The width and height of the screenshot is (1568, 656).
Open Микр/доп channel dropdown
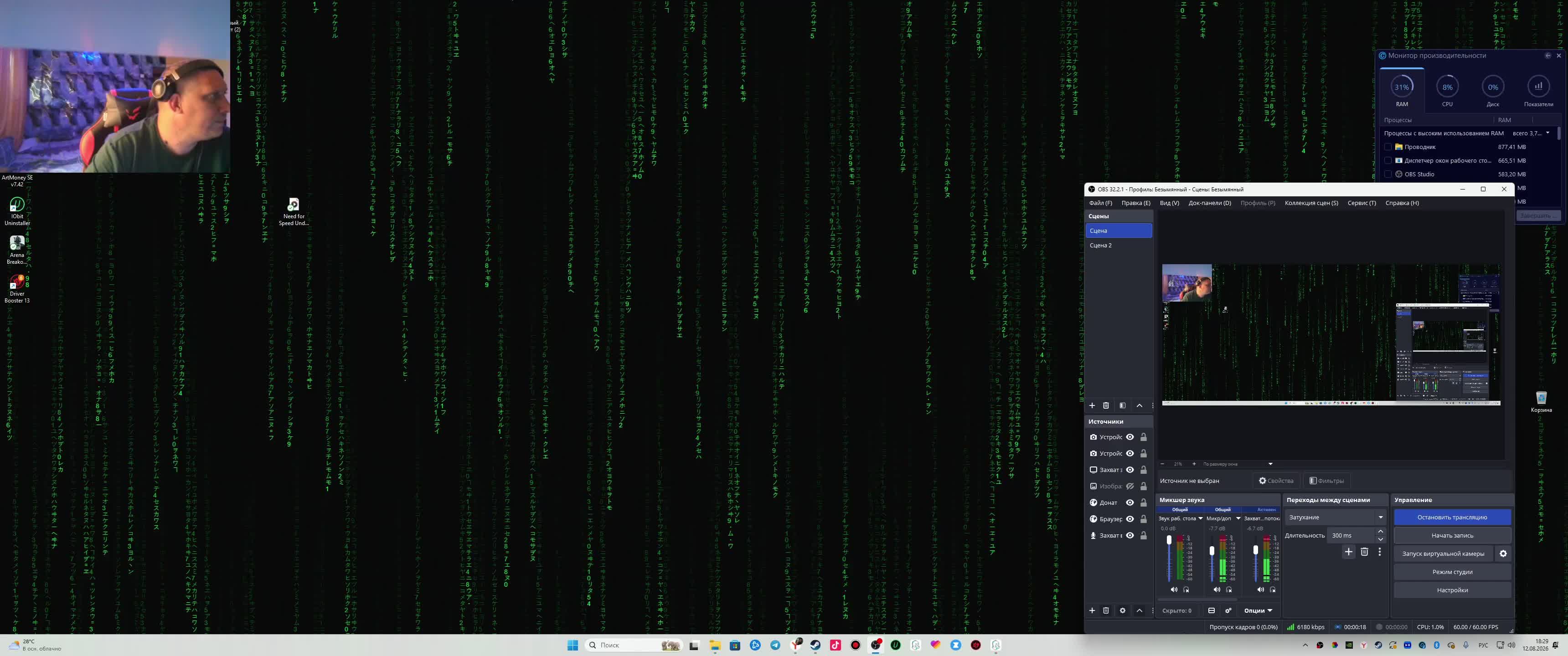(x=1238, y=518)
